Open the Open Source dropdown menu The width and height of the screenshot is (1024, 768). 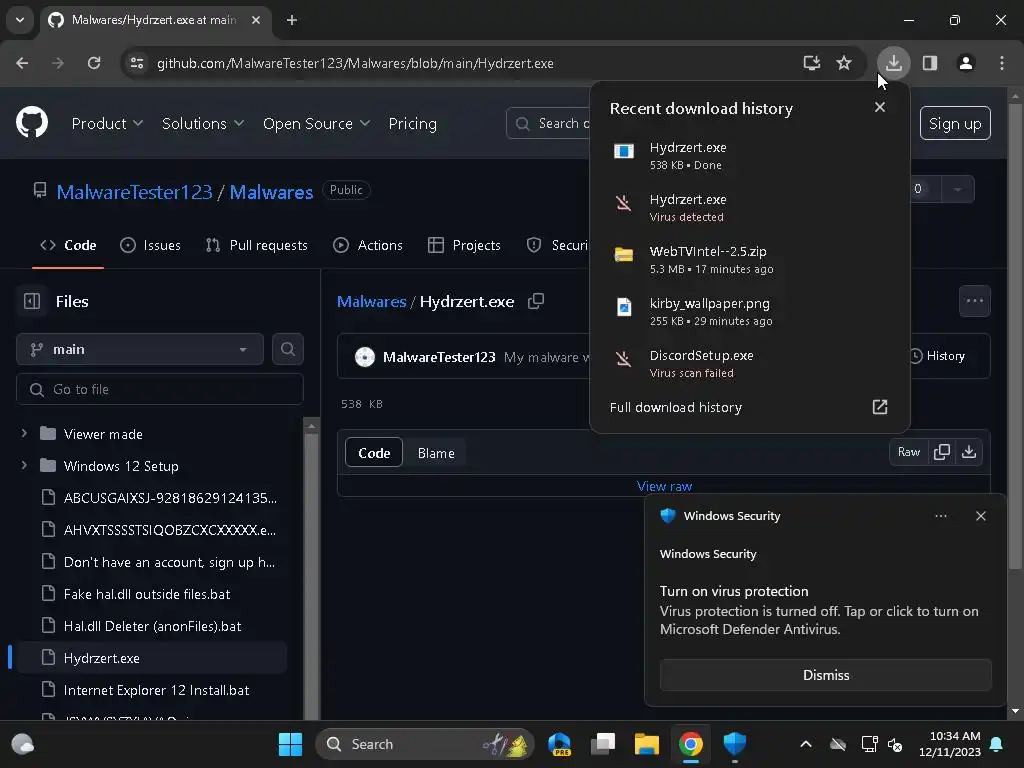316,123
